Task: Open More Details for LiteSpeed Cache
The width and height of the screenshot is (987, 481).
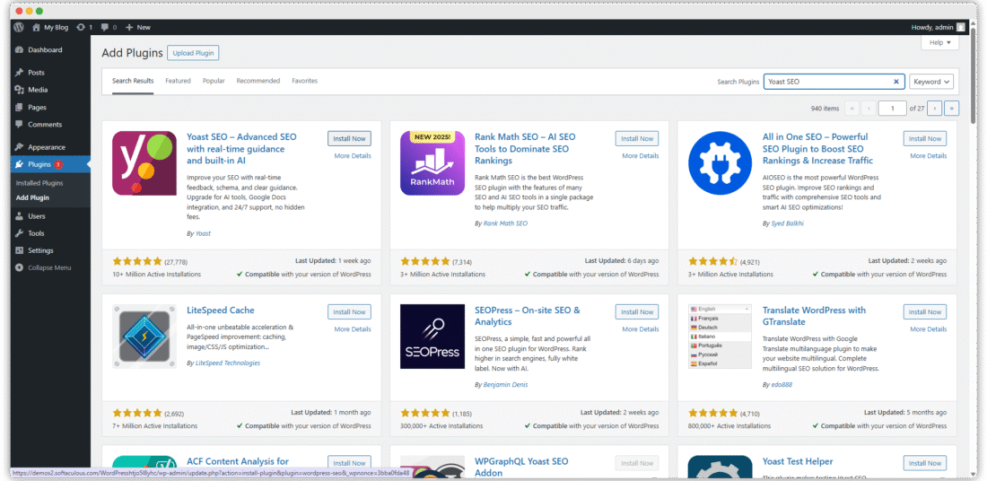Action: tap(352, 329)
